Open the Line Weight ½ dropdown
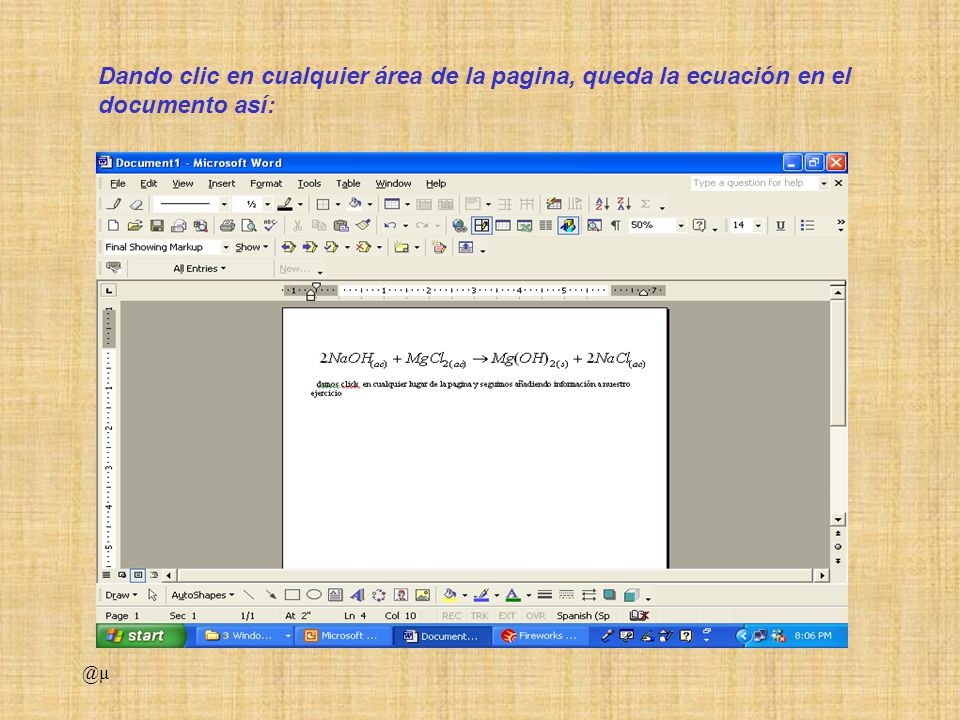 coord(268,204)
